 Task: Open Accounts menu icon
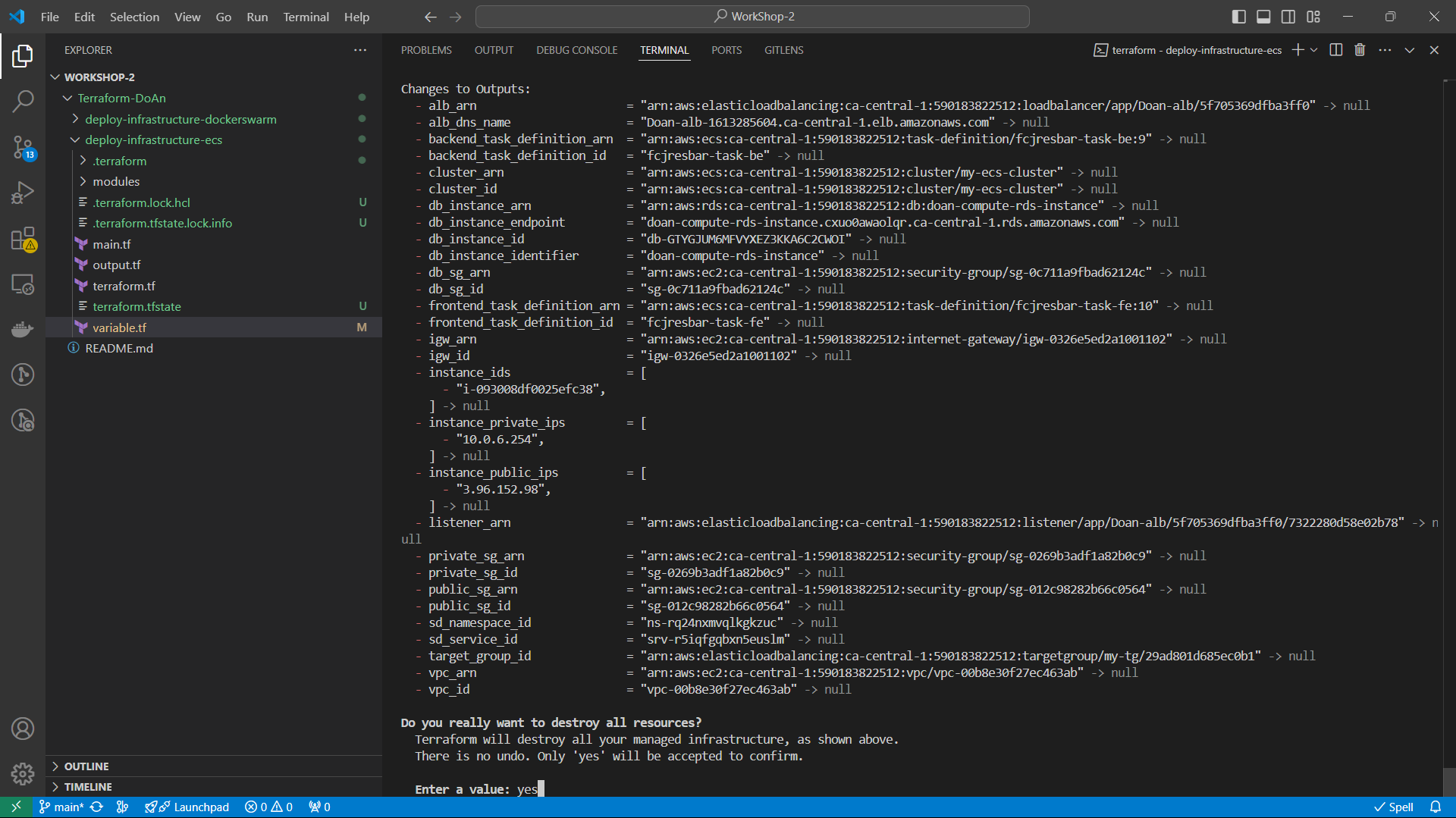coord(23,729)
